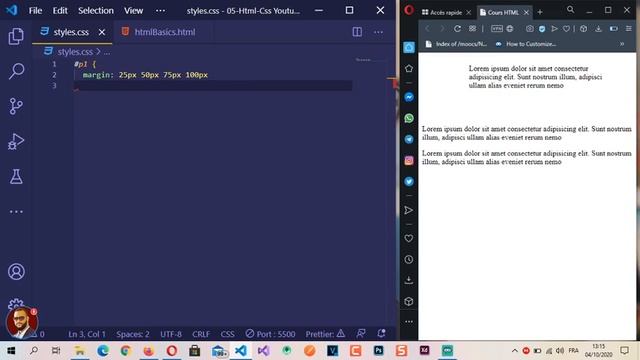Open the Windows Action Center

coord(624,350)
